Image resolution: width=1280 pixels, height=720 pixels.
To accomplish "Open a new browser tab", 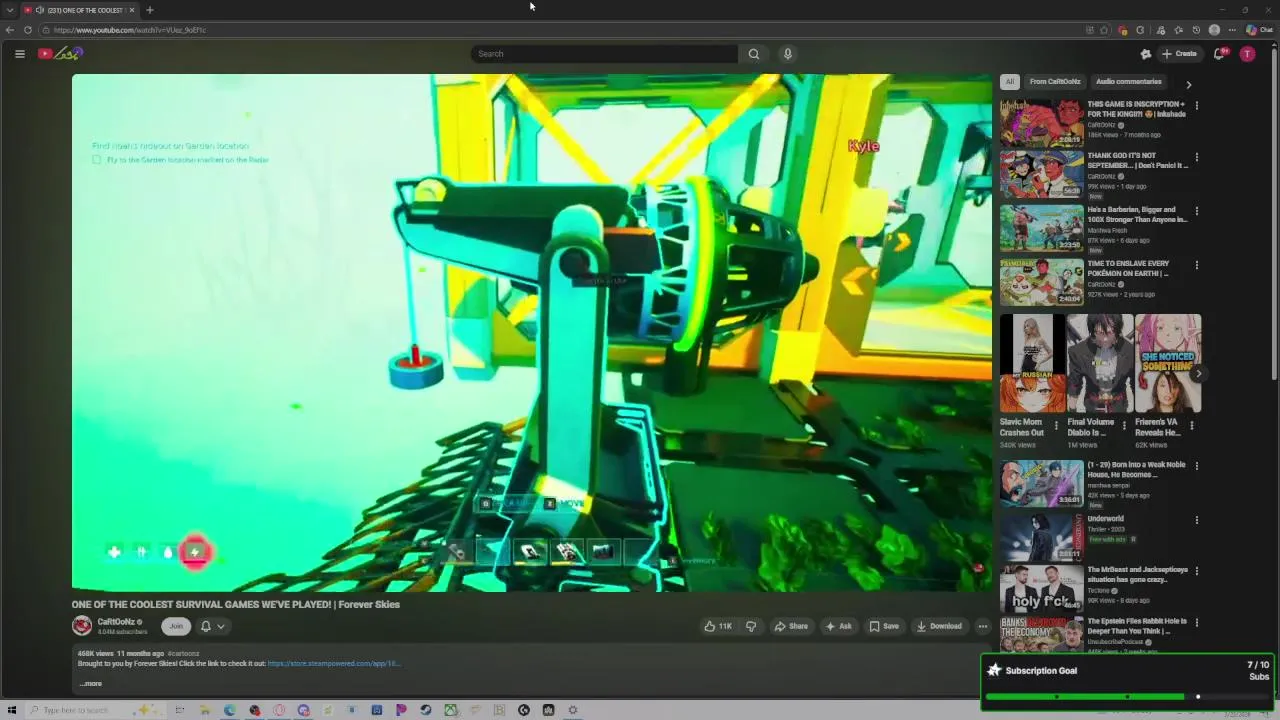I will (x=149, y=10).
